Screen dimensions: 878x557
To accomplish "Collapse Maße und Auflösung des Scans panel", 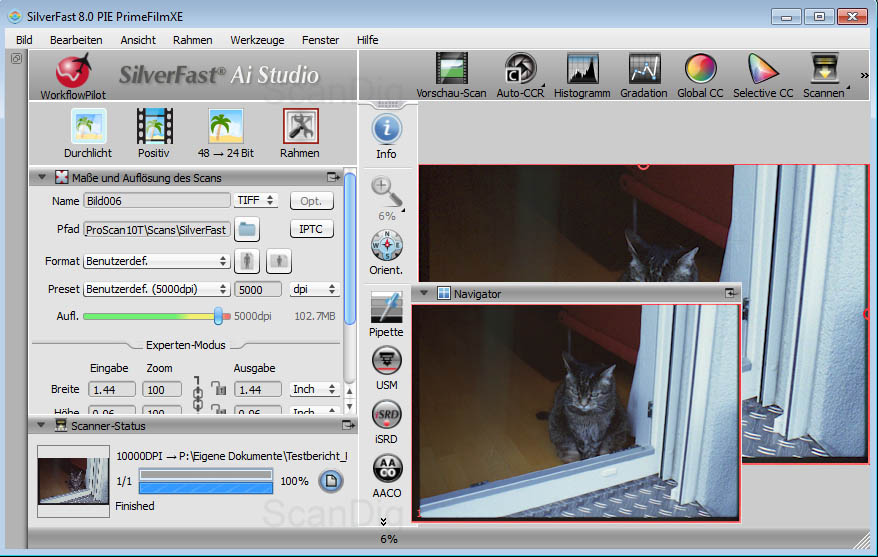I will 42,177.
